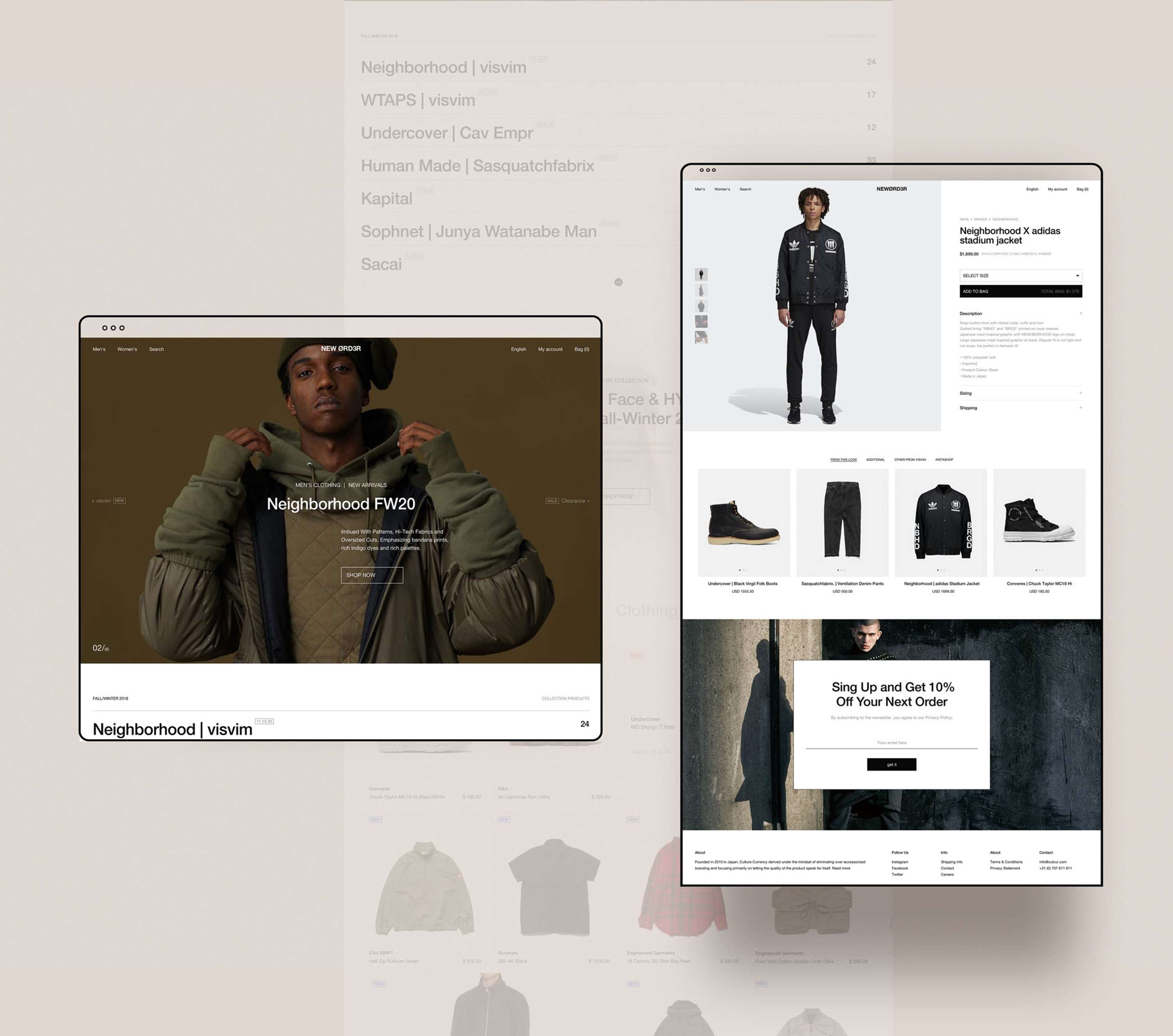Click the 02/05 slide counter
The width and height of the screenshot is (1173, 1036).
(101, 648)
